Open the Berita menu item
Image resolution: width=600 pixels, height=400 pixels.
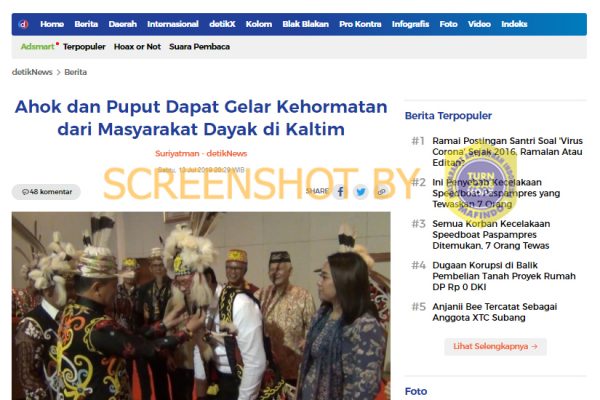(86, 24)
